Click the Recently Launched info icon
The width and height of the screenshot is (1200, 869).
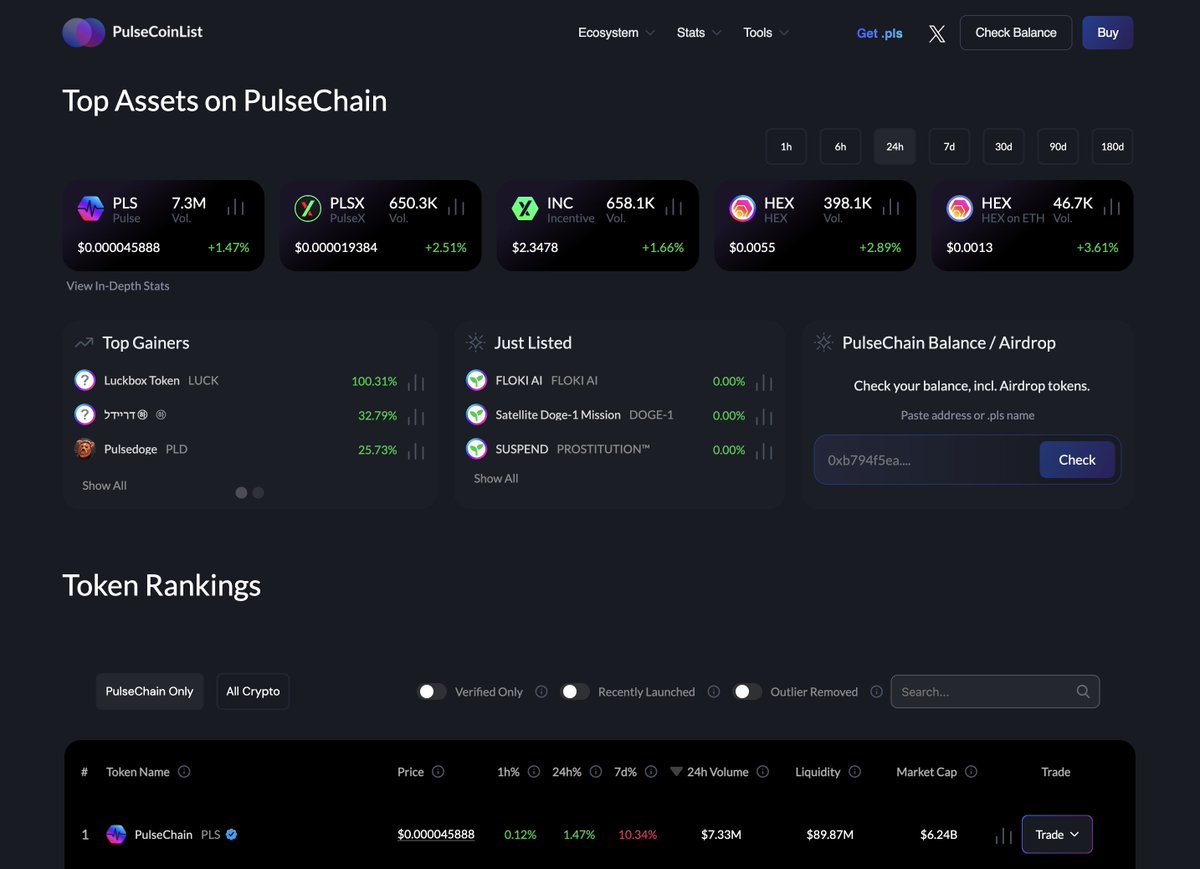coord(714,692)
